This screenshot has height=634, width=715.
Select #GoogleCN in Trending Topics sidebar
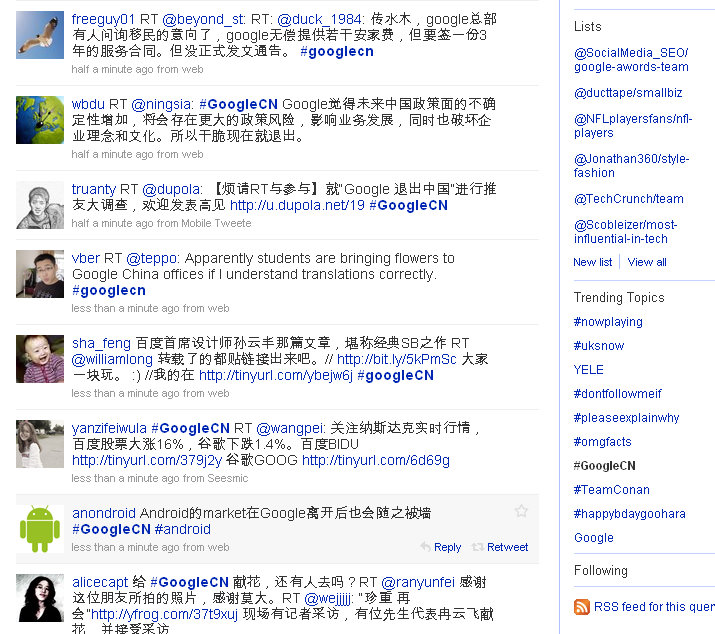point(605,466)
